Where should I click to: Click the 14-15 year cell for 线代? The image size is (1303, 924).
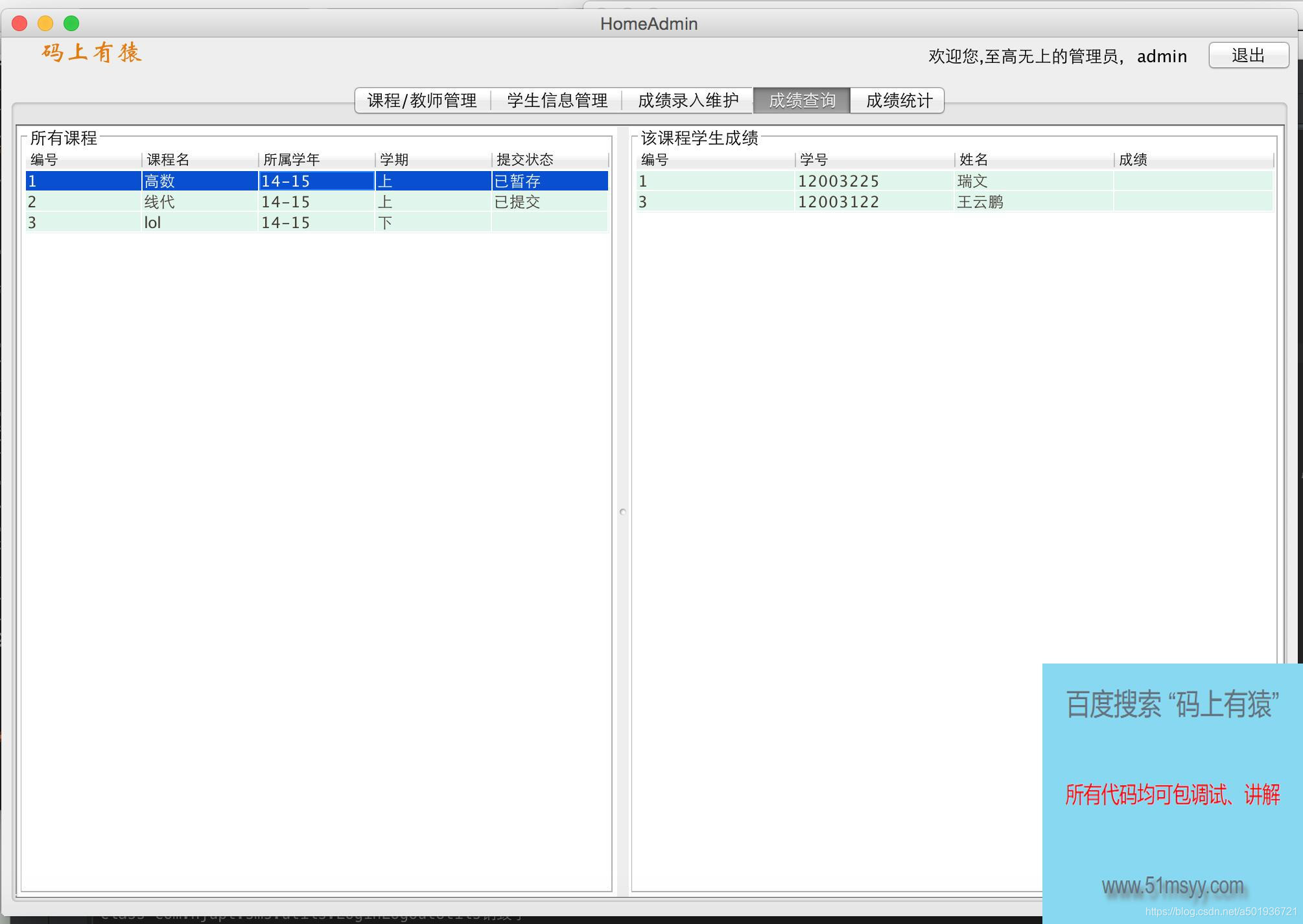click(x=317, y=202)
